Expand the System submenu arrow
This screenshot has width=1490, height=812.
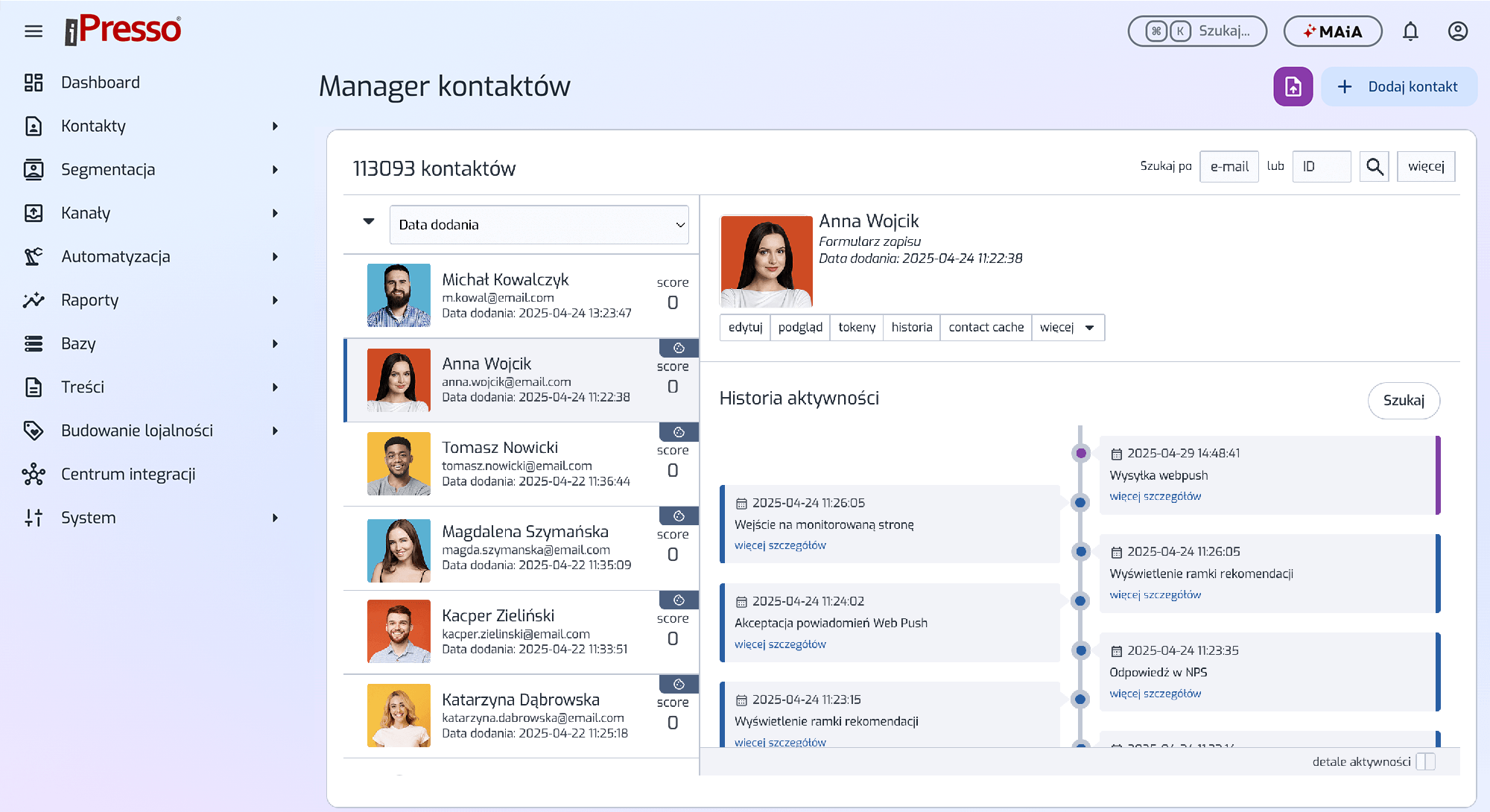click(275, 518)
